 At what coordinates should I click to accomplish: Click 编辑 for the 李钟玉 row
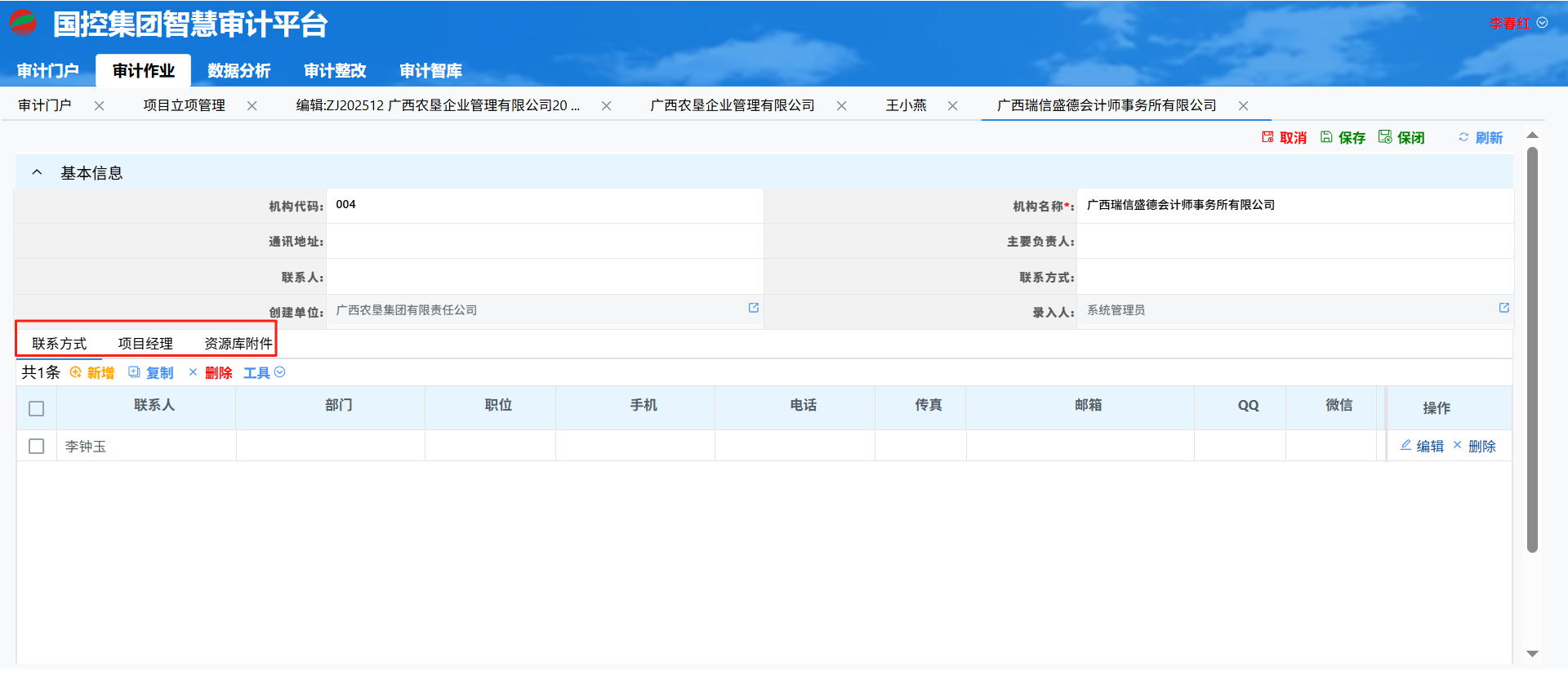tap(1422, 446)
